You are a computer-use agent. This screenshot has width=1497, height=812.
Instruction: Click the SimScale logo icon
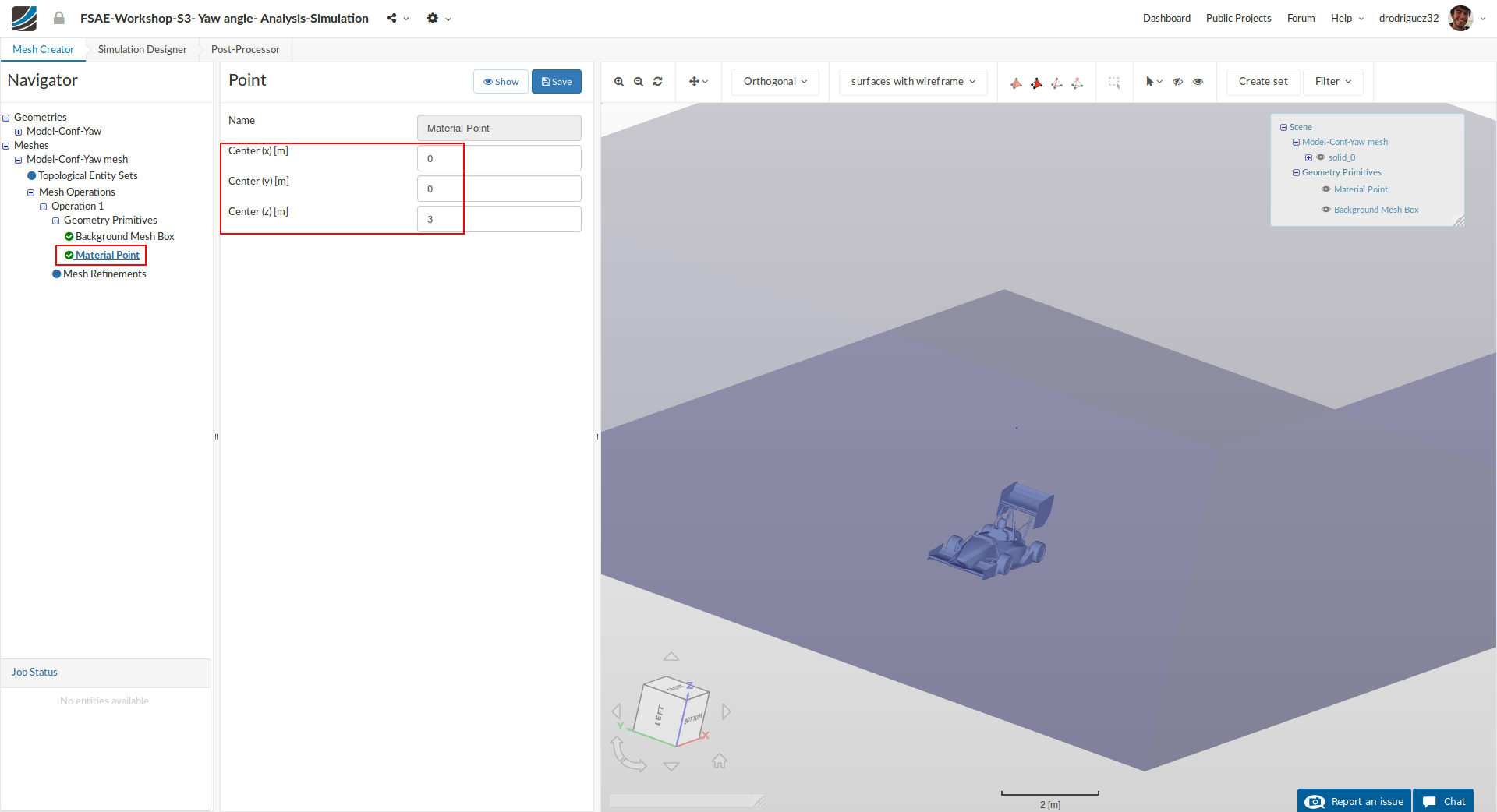[24, 18]
